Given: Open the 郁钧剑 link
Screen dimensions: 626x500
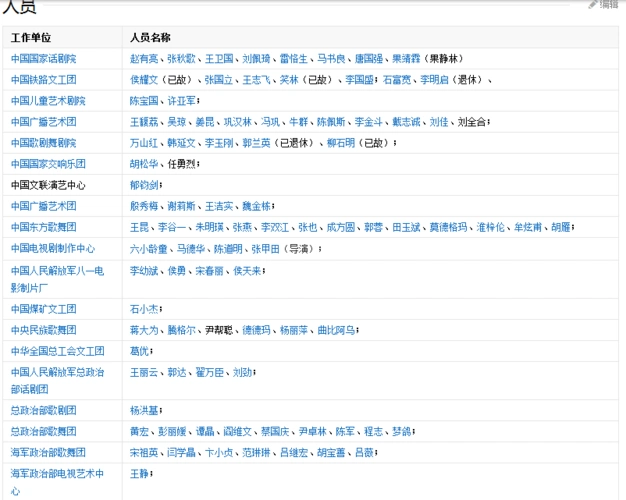Looking at the screenshot, I should point(144,185).
